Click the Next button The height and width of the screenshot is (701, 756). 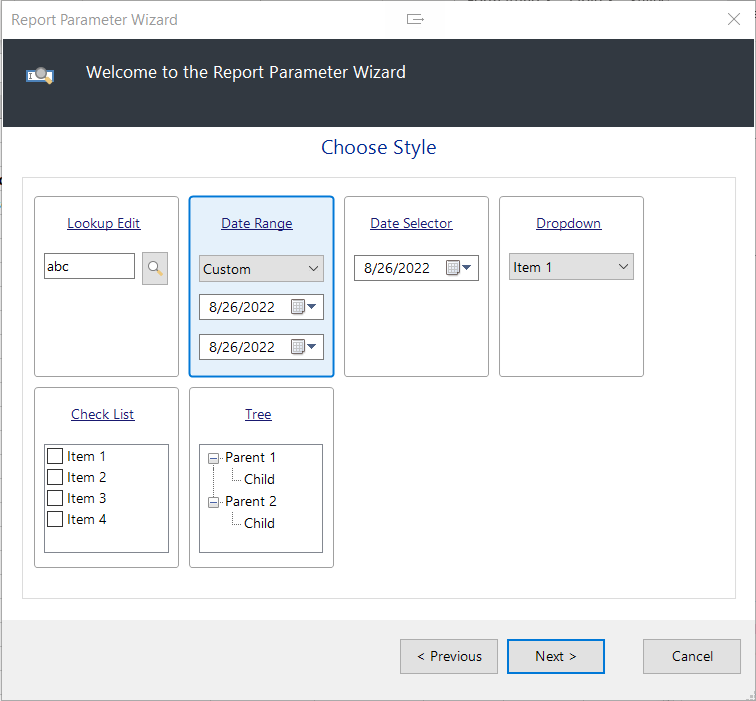[555, 656]
